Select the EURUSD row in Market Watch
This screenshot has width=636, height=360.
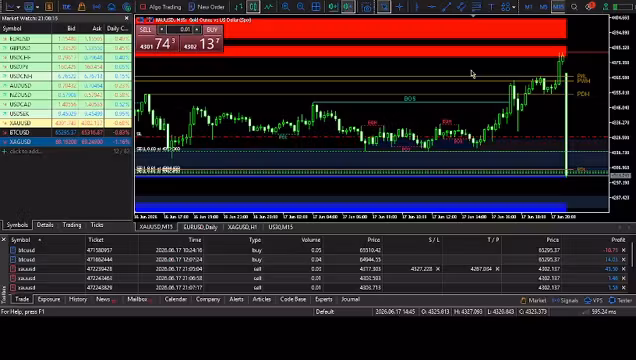tap(66, 39)
